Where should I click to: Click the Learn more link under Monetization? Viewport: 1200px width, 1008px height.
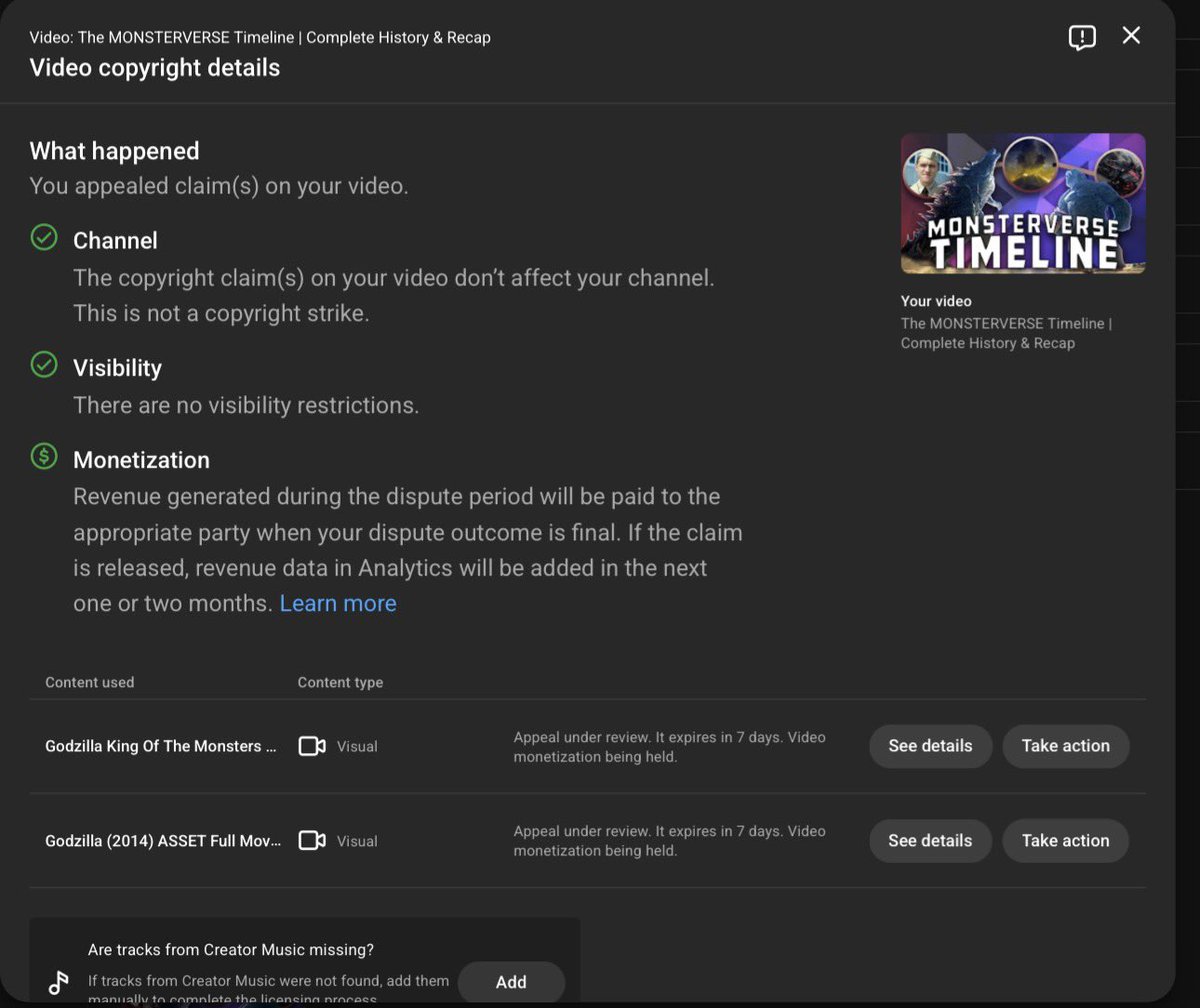[x=338, y=603]
